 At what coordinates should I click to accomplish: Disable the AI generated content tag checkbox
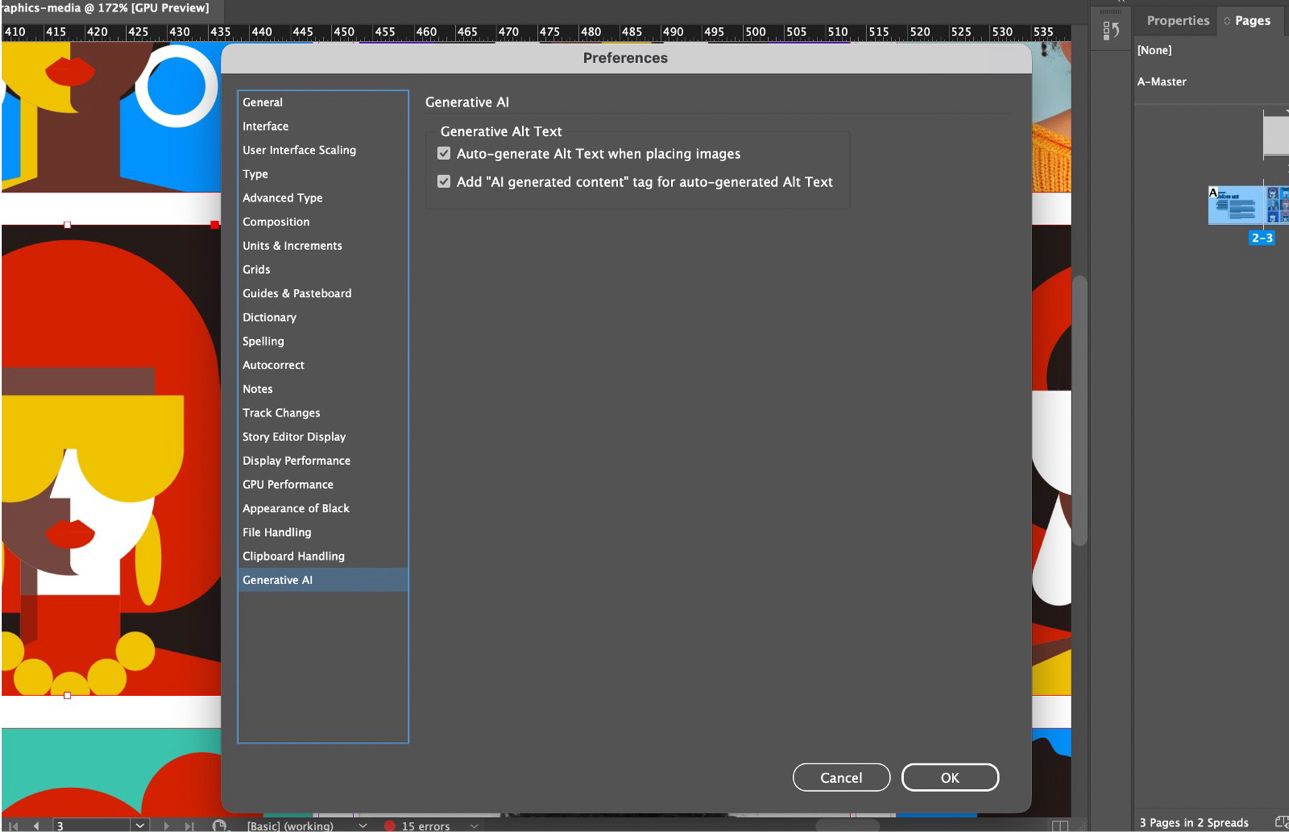pyautogui.click(x=444, y=181)
